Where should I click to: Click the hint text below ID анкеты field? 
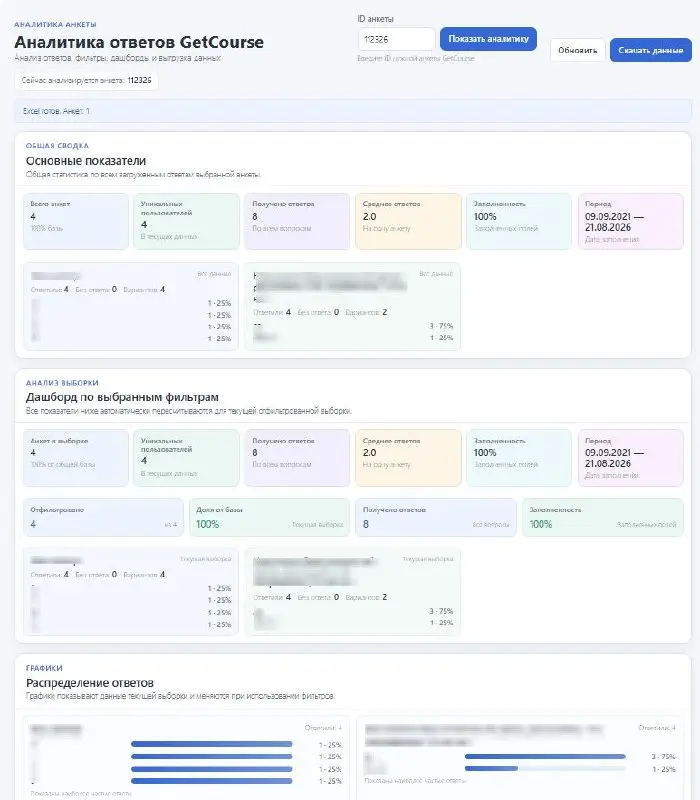pos(416,58)
